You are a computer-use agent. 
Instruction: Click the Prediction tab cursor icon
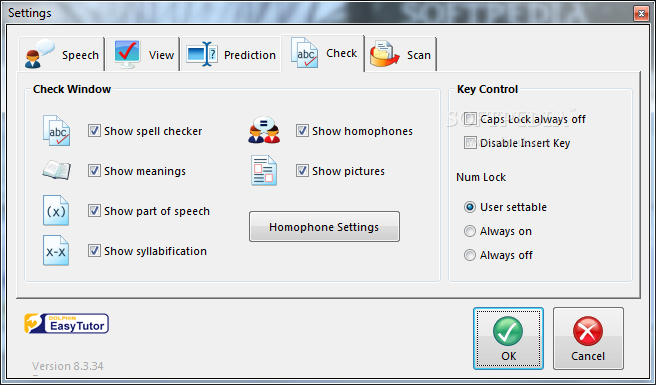pos(202,54)
